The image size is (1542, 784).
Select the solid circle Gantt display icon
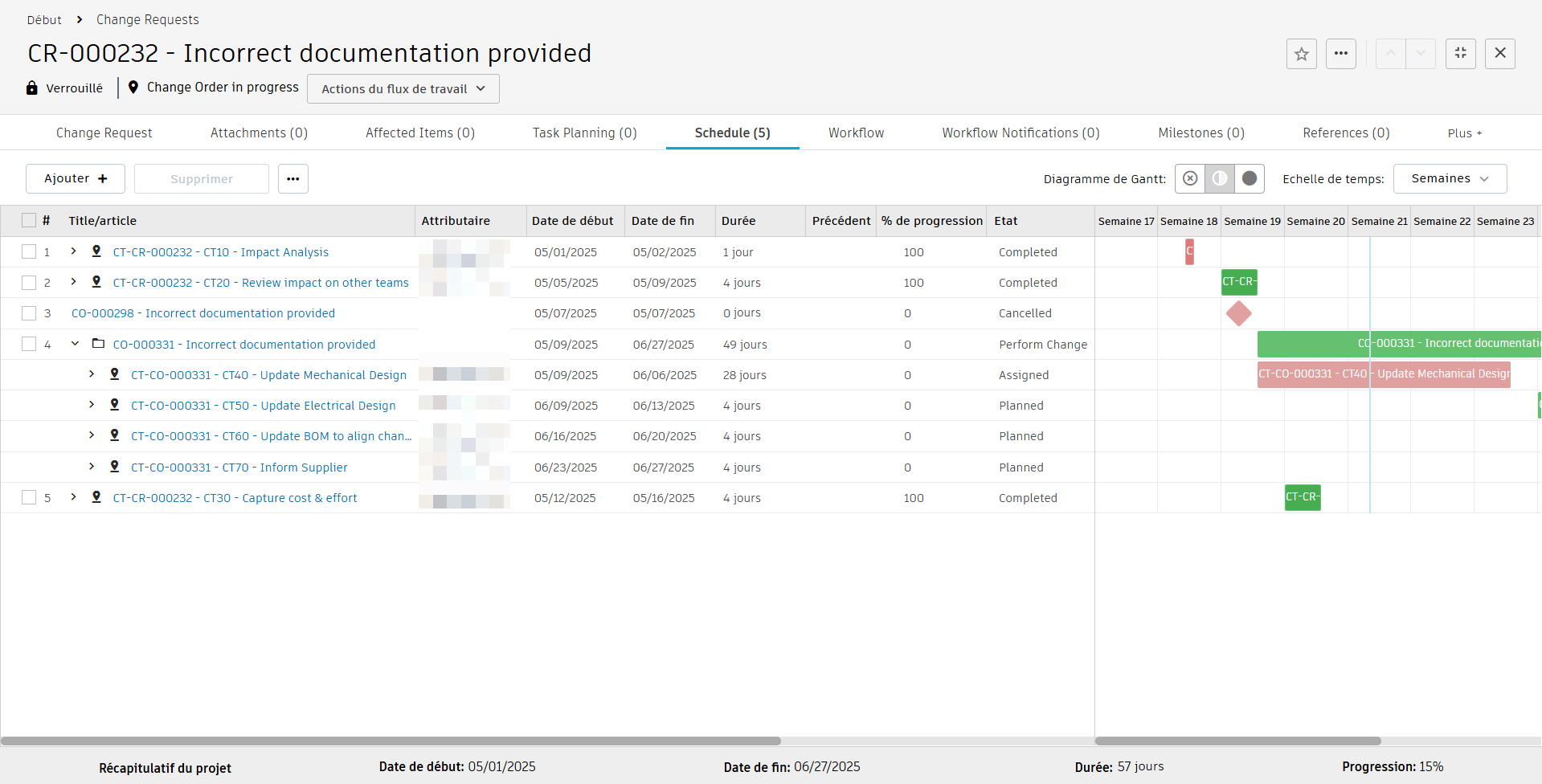click(1249, 178)
